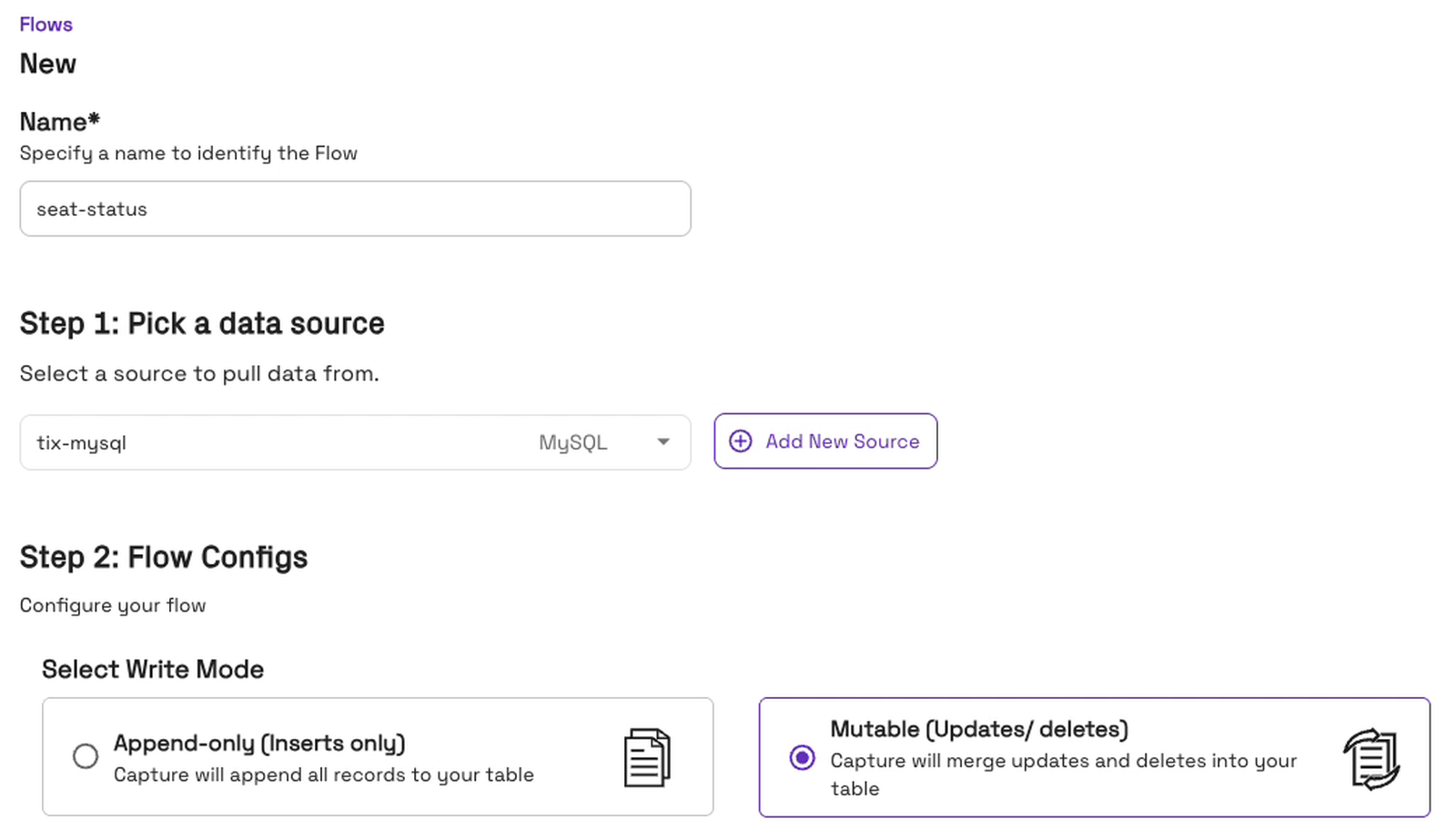Click the Add New Source button
The height and width of the screenshot is (840, 1456).
tap(825, 441)
